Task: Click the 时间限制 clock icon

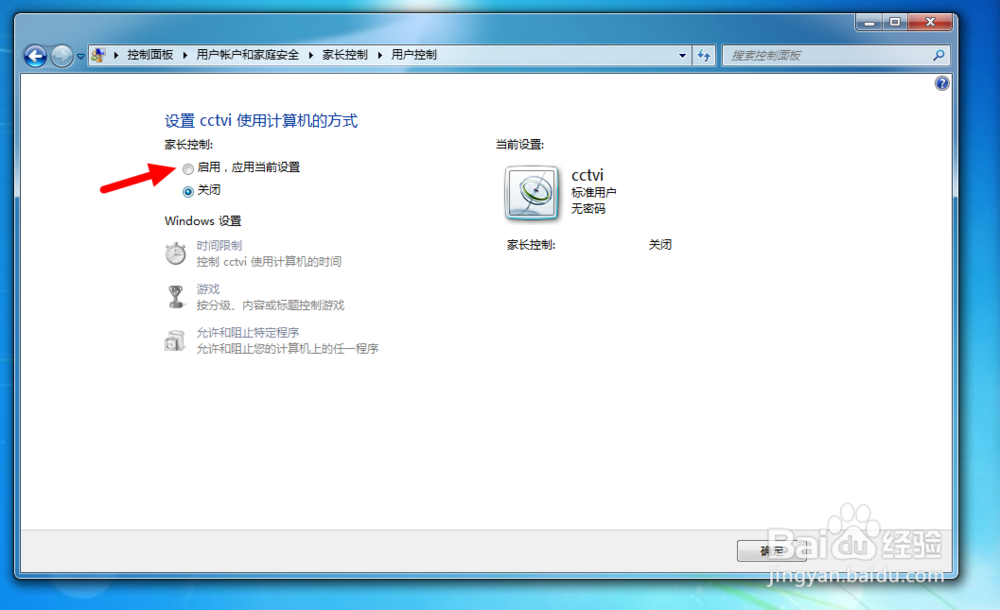Action: coord(175,253)
